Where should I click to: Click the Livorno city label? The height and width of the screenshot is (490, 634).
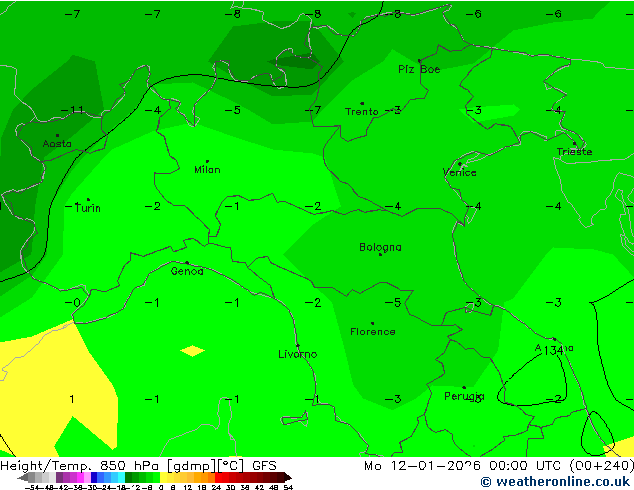(x=298, y=354)
